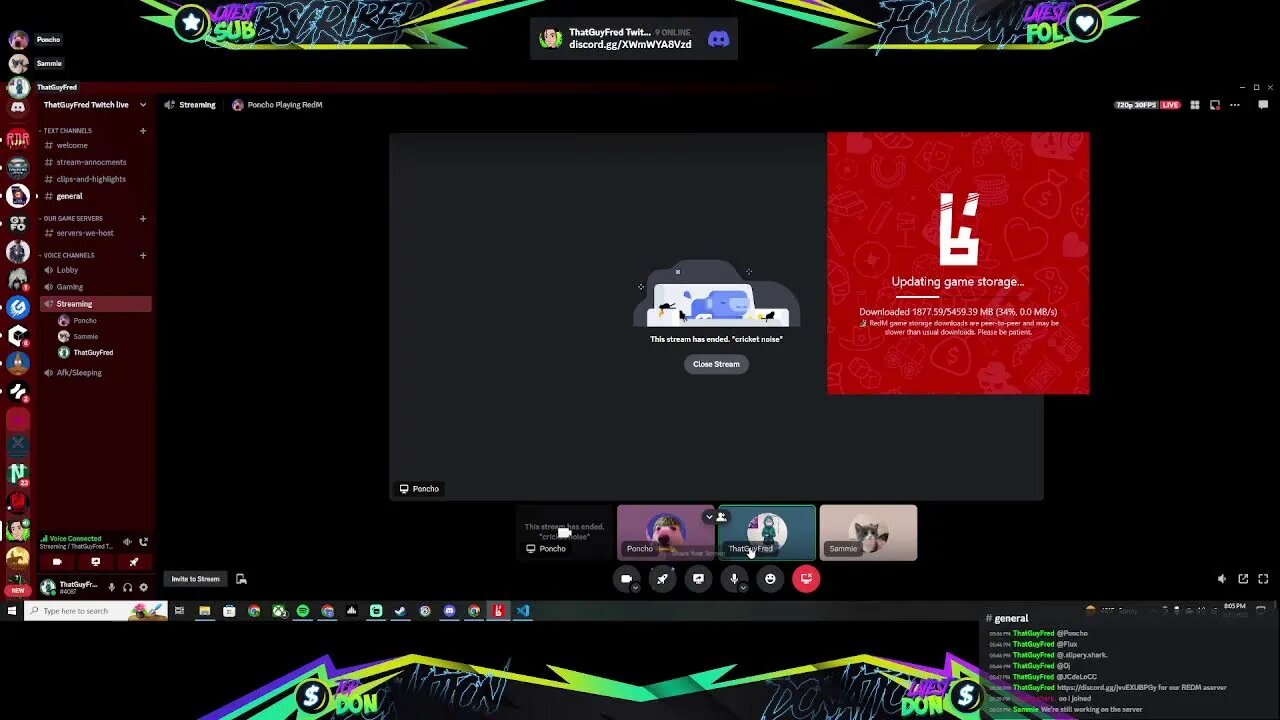
Task: Open Discord direct messages home icon
Action: pyautogui.click(x=18, y=106)
